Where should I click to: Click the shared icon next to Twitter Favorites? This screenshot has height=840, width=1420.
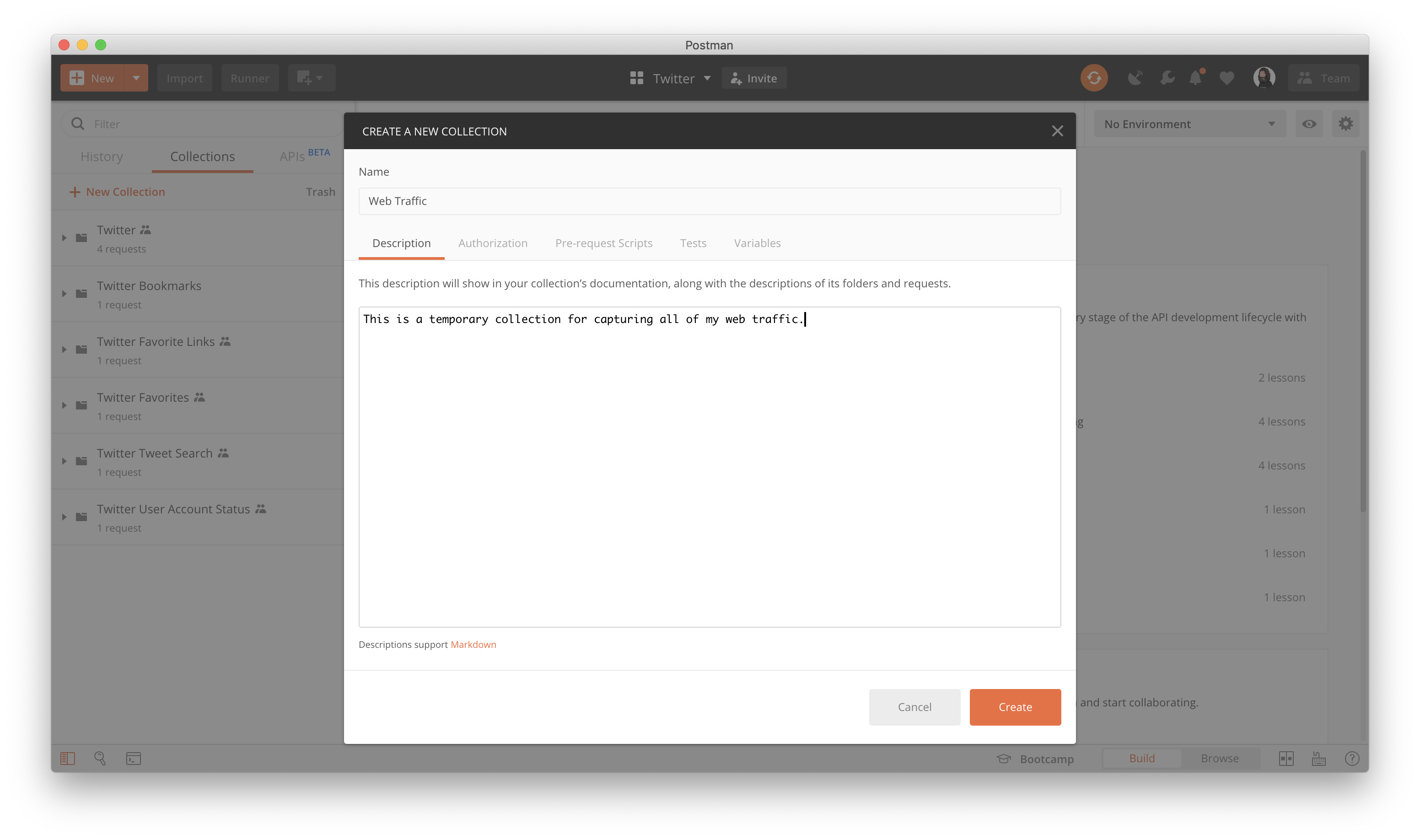point(199,398)
